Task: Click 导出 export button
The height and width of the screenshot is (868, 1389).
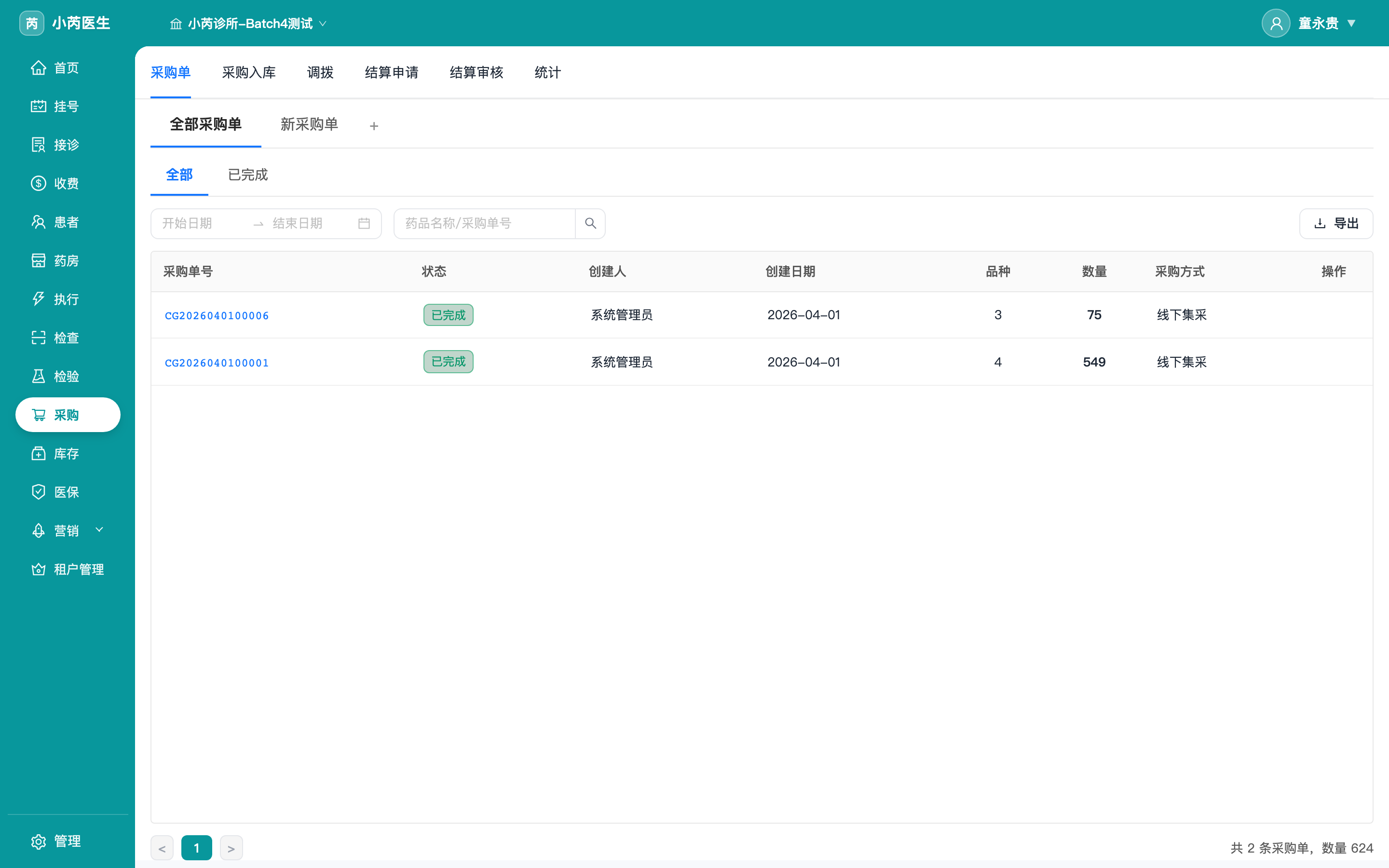Action: [1335, 223]
